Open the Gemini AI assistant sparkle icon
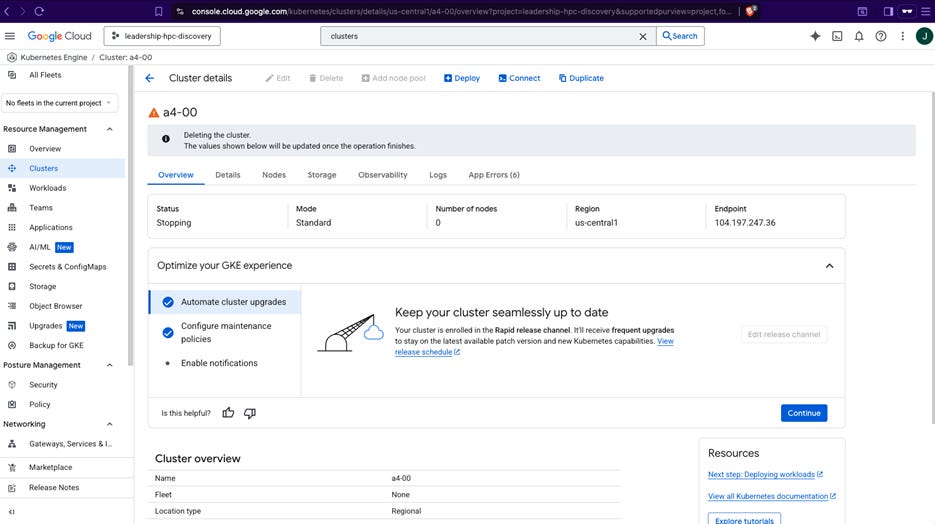This screenshot has width=935, height=524. [815, 36]
